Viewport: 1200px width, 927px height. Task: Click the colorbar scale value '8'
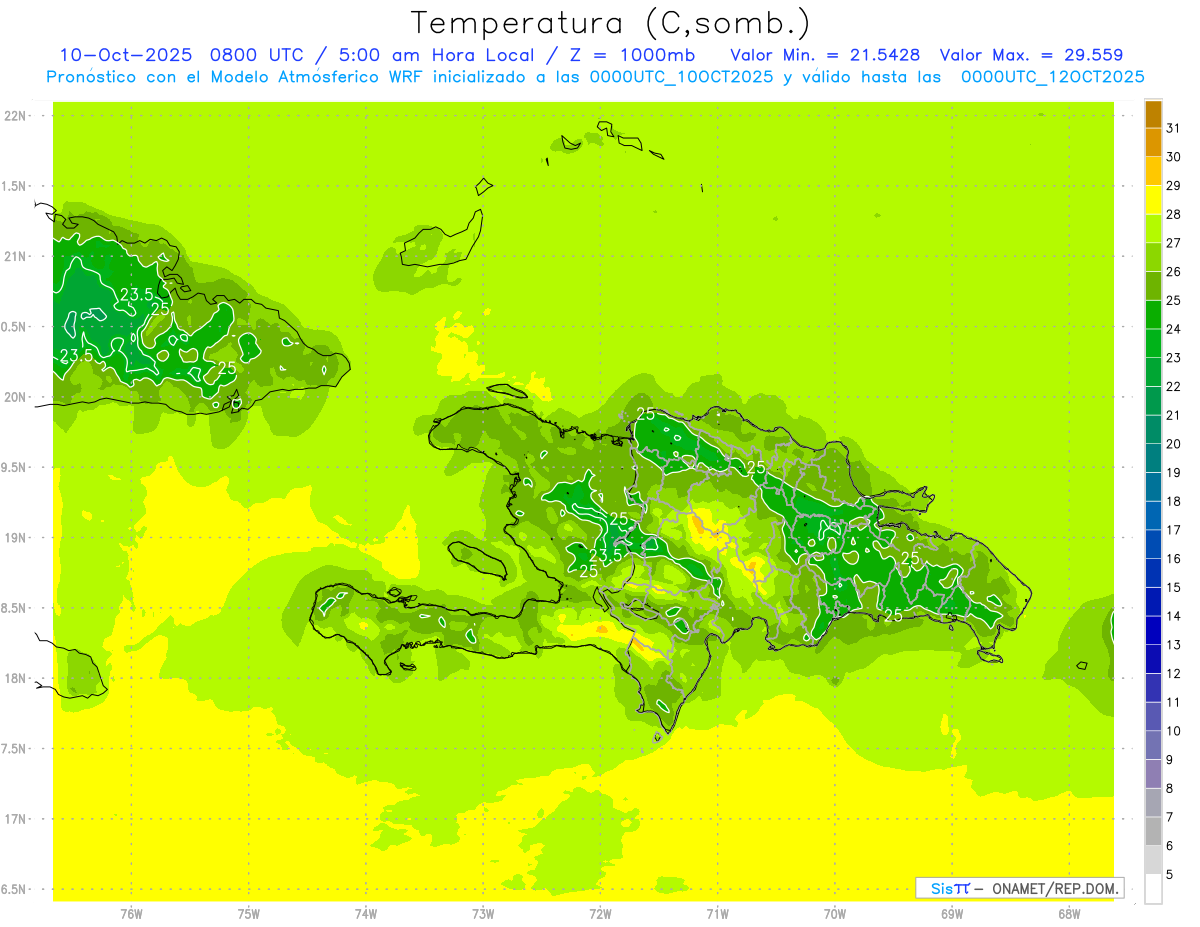pyautogui.click(x=1170, y=789)
